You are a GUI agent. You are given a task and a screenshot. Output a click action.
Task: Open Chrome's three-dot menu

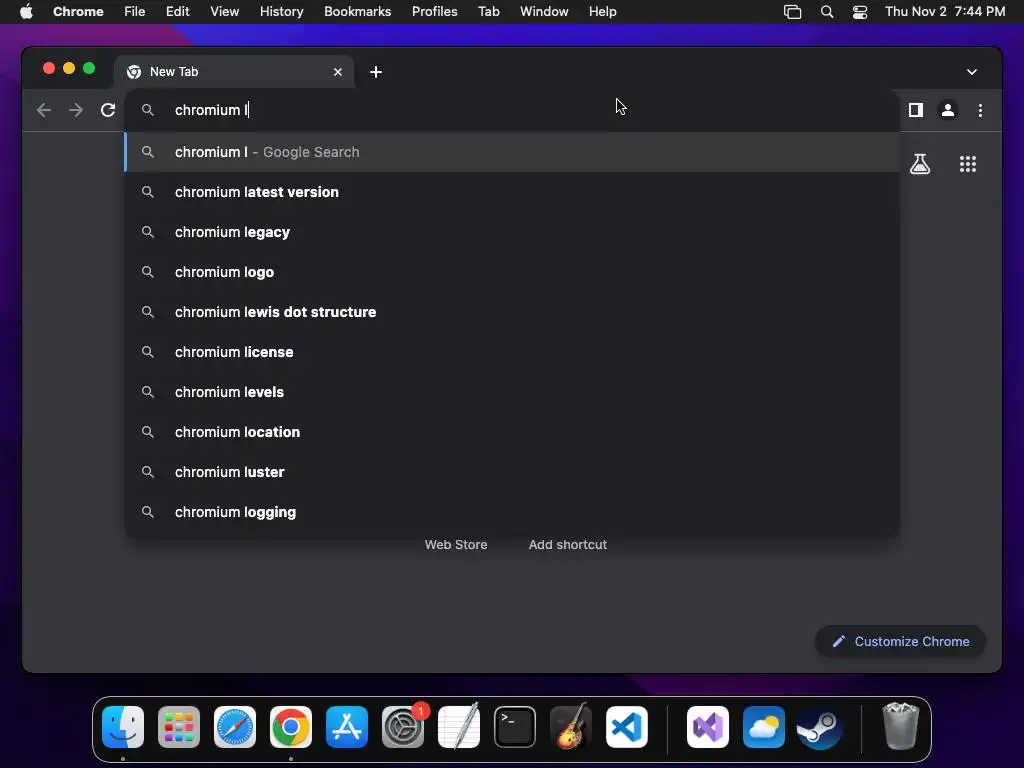click(980, 110)
